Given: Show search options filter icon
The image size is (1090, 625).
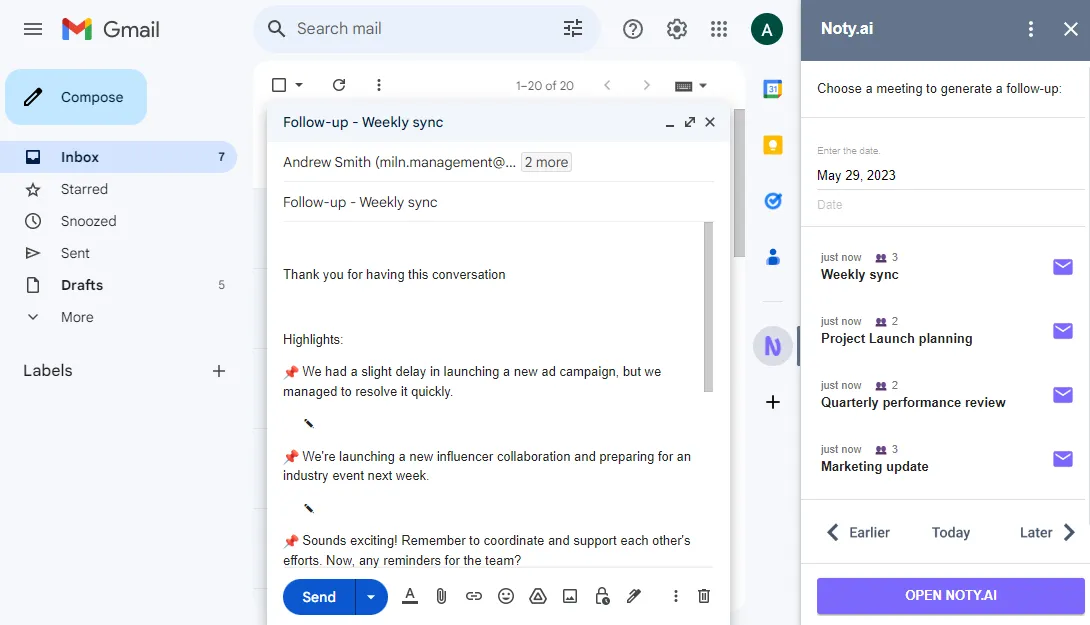Looking at the screenshot, I should [573, 29].
